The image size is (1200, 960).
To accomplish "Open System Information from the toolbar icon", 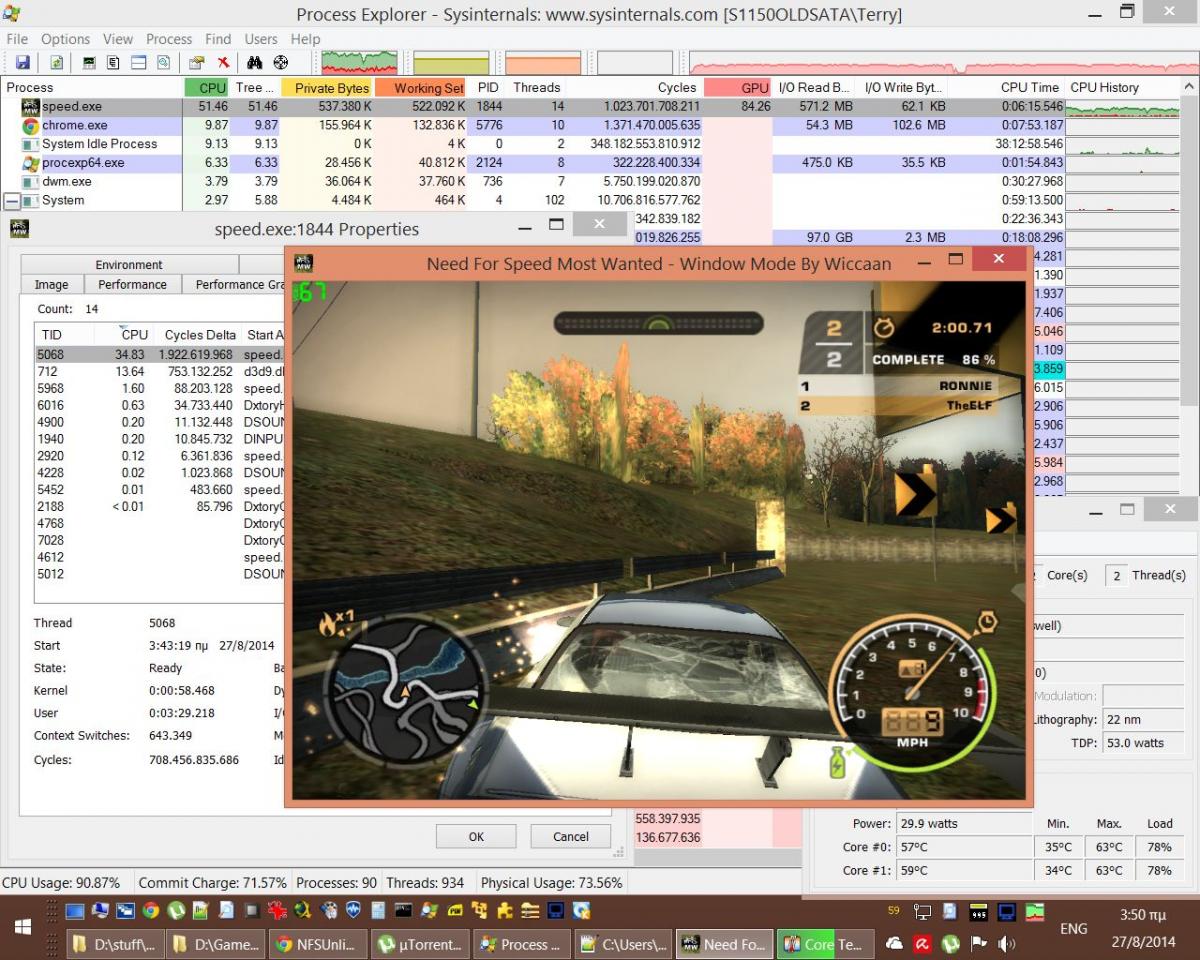I will (x=89, y=63).
